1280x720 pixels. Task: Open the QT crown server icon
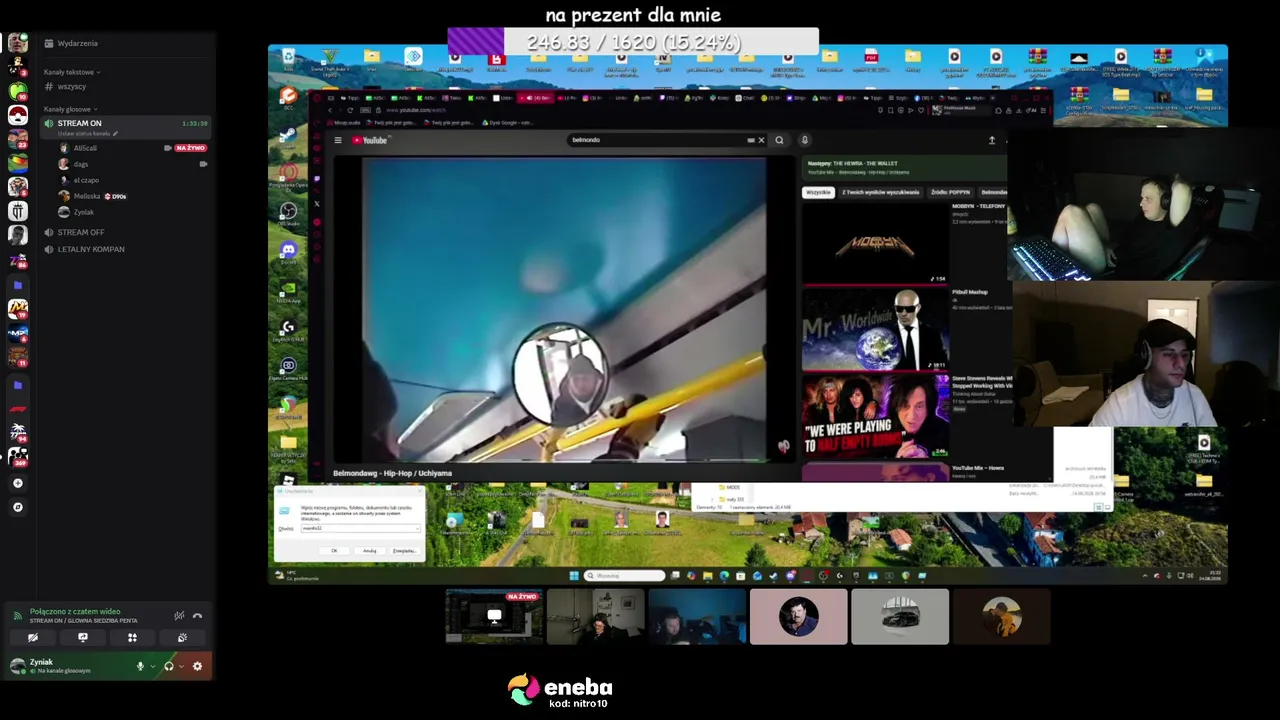18,211
